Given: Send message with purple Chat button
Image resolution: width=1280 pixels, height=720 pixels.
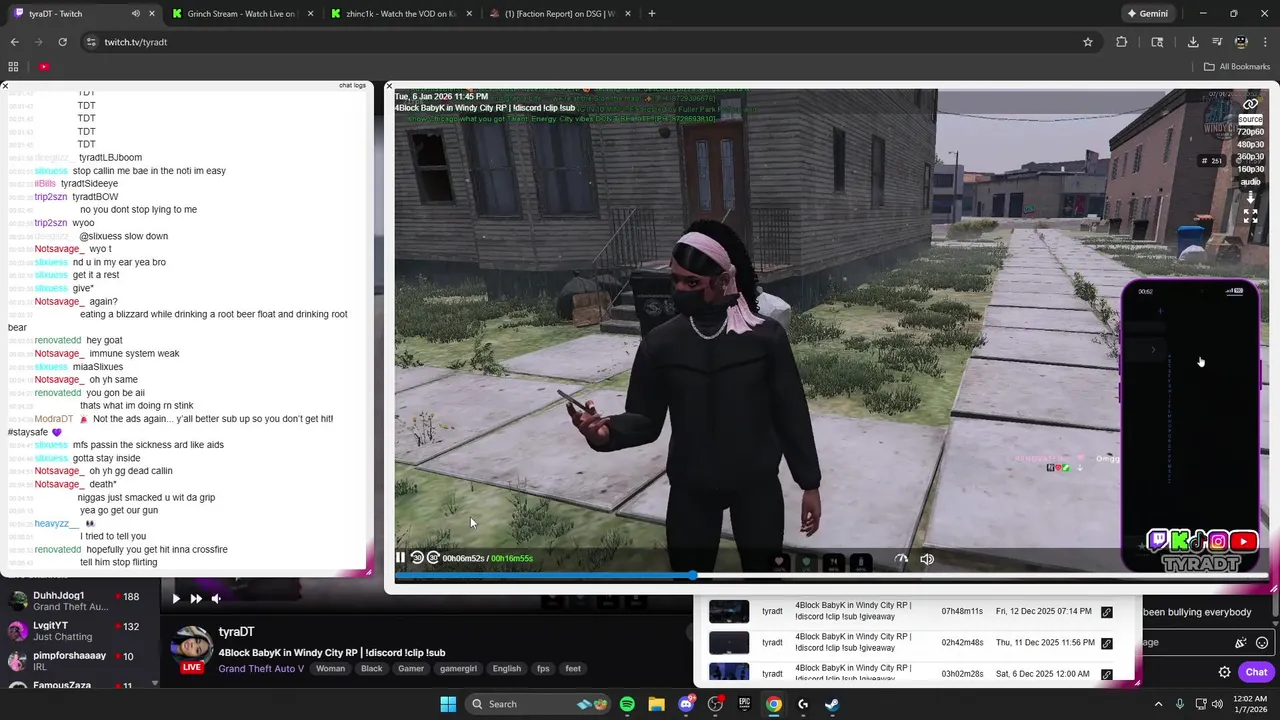Looking at the screenshot, I should 1256,672.
